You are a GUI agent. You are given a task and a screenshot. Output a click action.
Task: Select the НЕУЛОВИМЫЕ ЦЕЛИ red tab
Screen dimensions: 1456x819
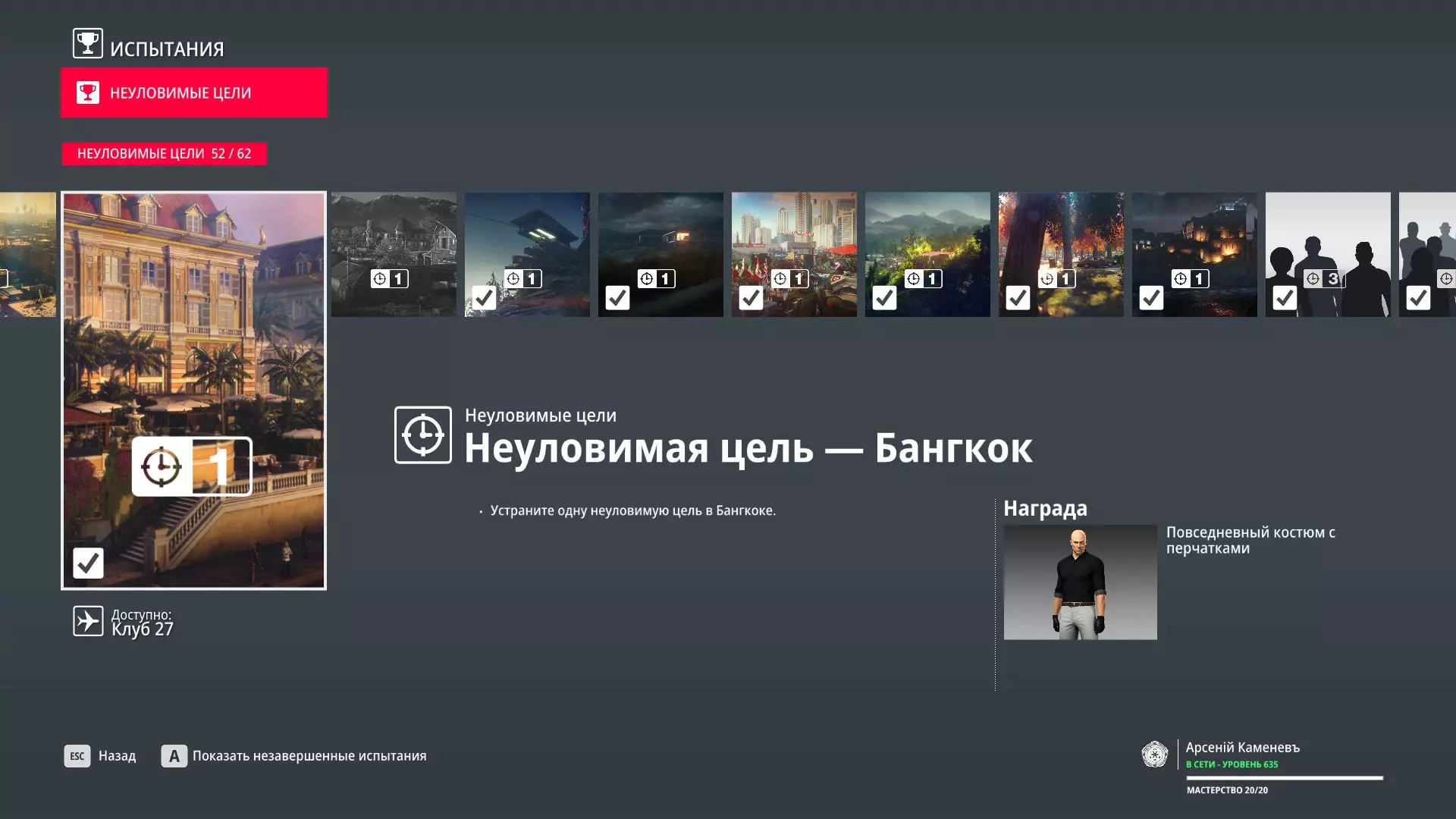pos(194,93)
